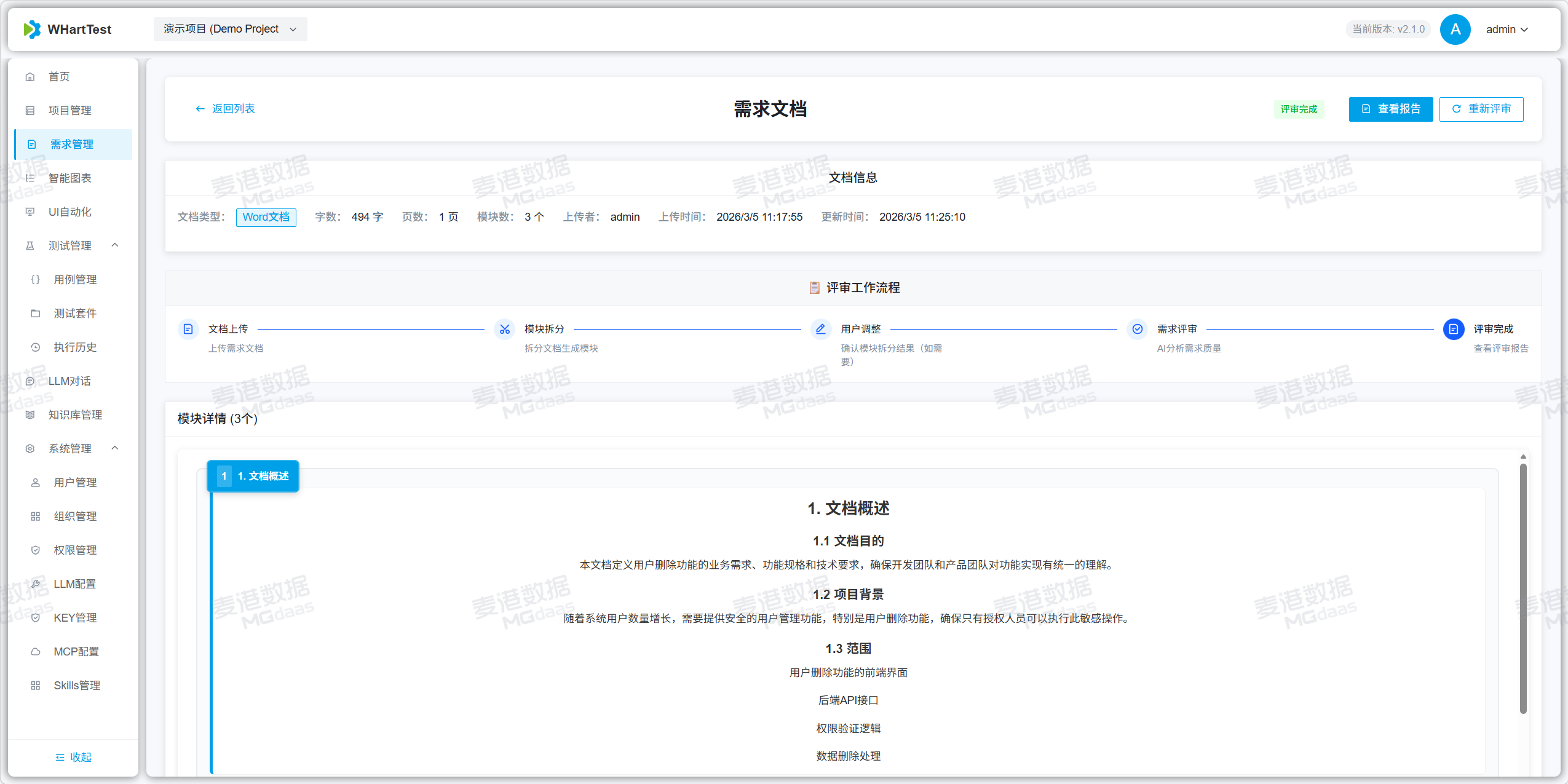This screenshot has width=1568, height=784.
Task: Go back via 返回列表 link
Action: [225, 109]
